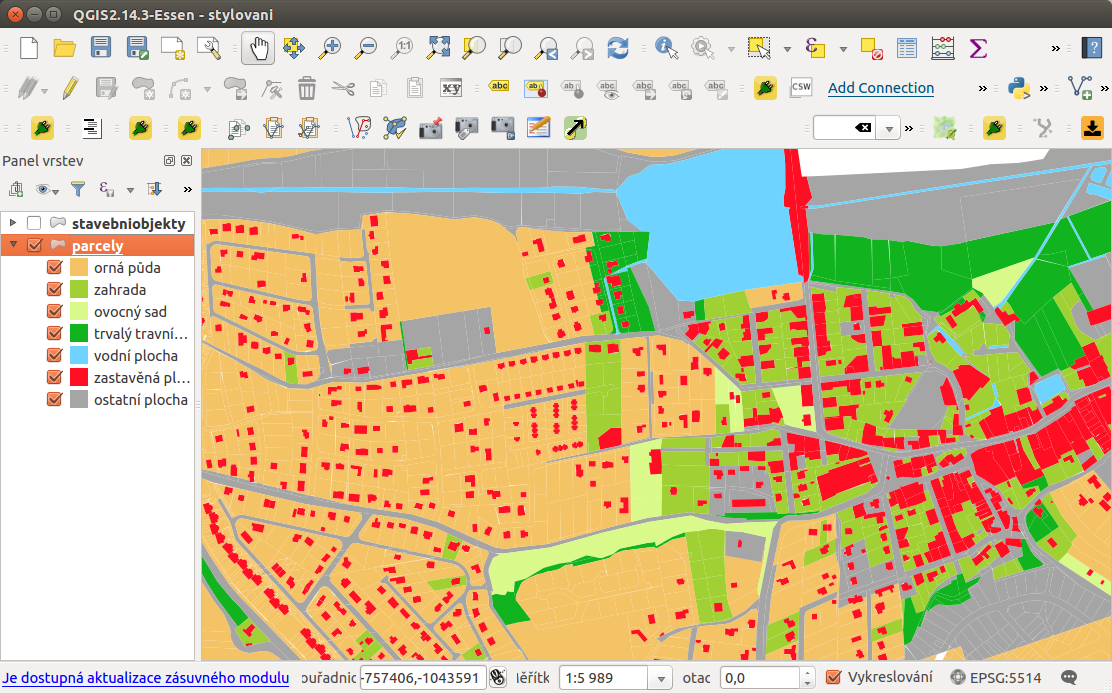Open the CSW metadata search icon

[x=801, y=87]
